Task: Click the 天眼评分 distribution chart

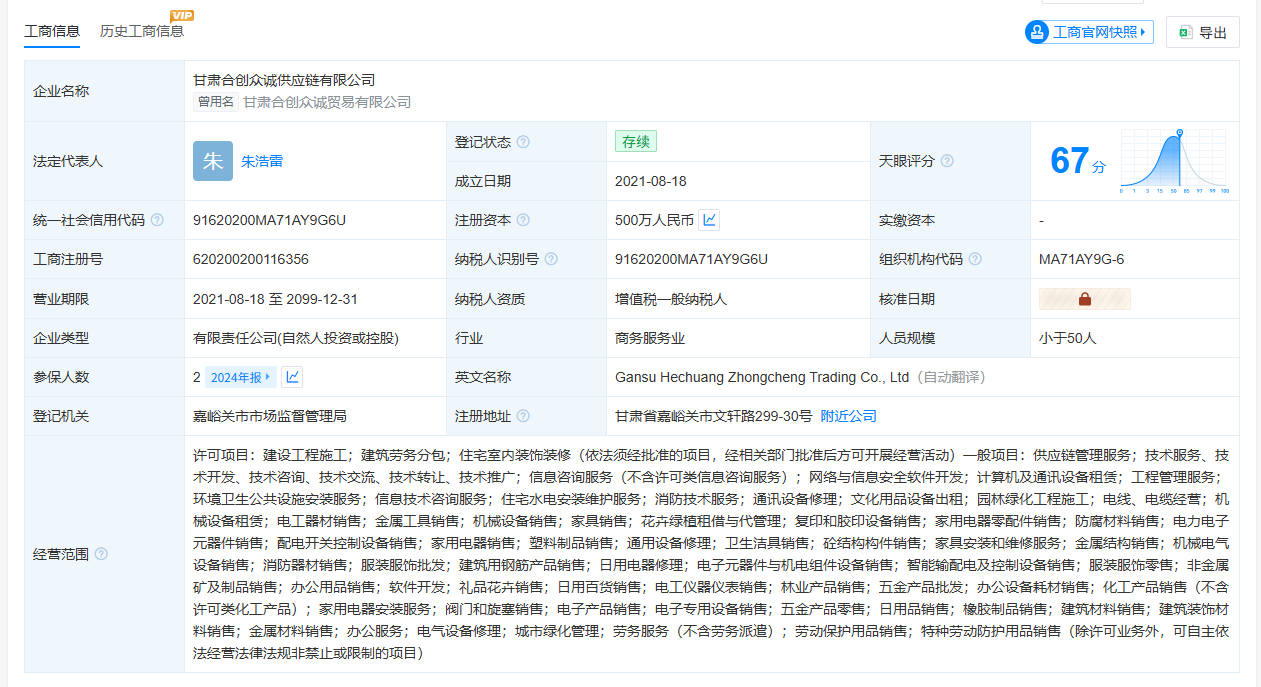Action: pyautogui.click(x=1174, y=161)
